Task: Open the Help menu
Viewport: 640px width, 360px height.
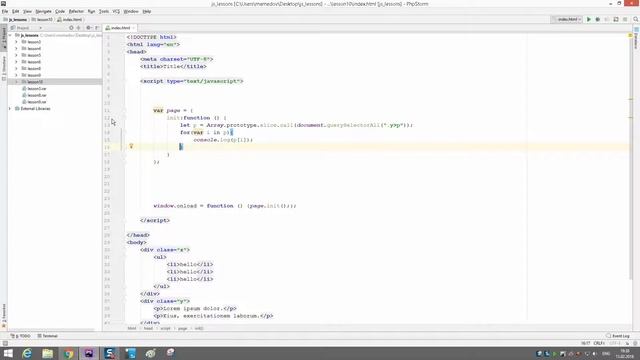Action: (147, 11)
